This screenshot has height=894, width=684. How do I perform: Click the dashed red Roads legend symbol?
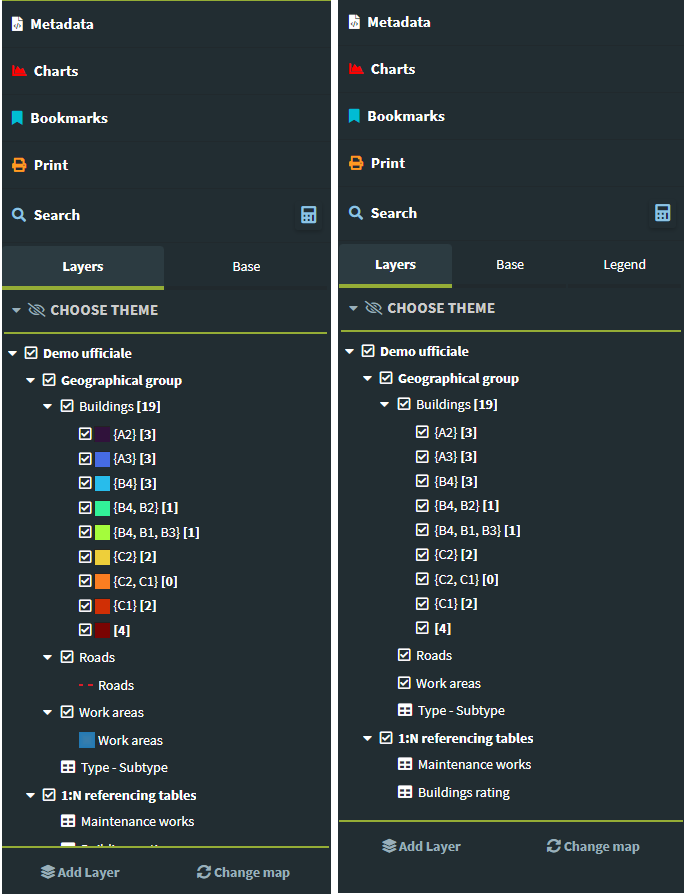pyautogui.click(x=86, y=685)
